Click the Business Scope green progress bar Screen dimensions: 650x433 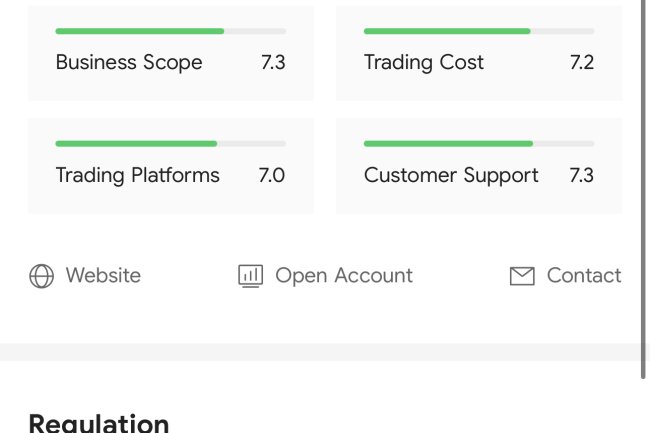[140, 32]
